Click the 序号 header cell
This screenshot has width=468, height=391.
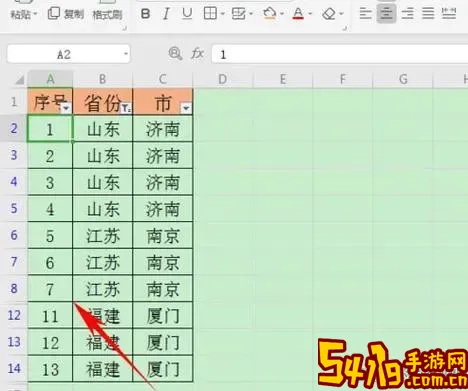[x=50, y=102]
